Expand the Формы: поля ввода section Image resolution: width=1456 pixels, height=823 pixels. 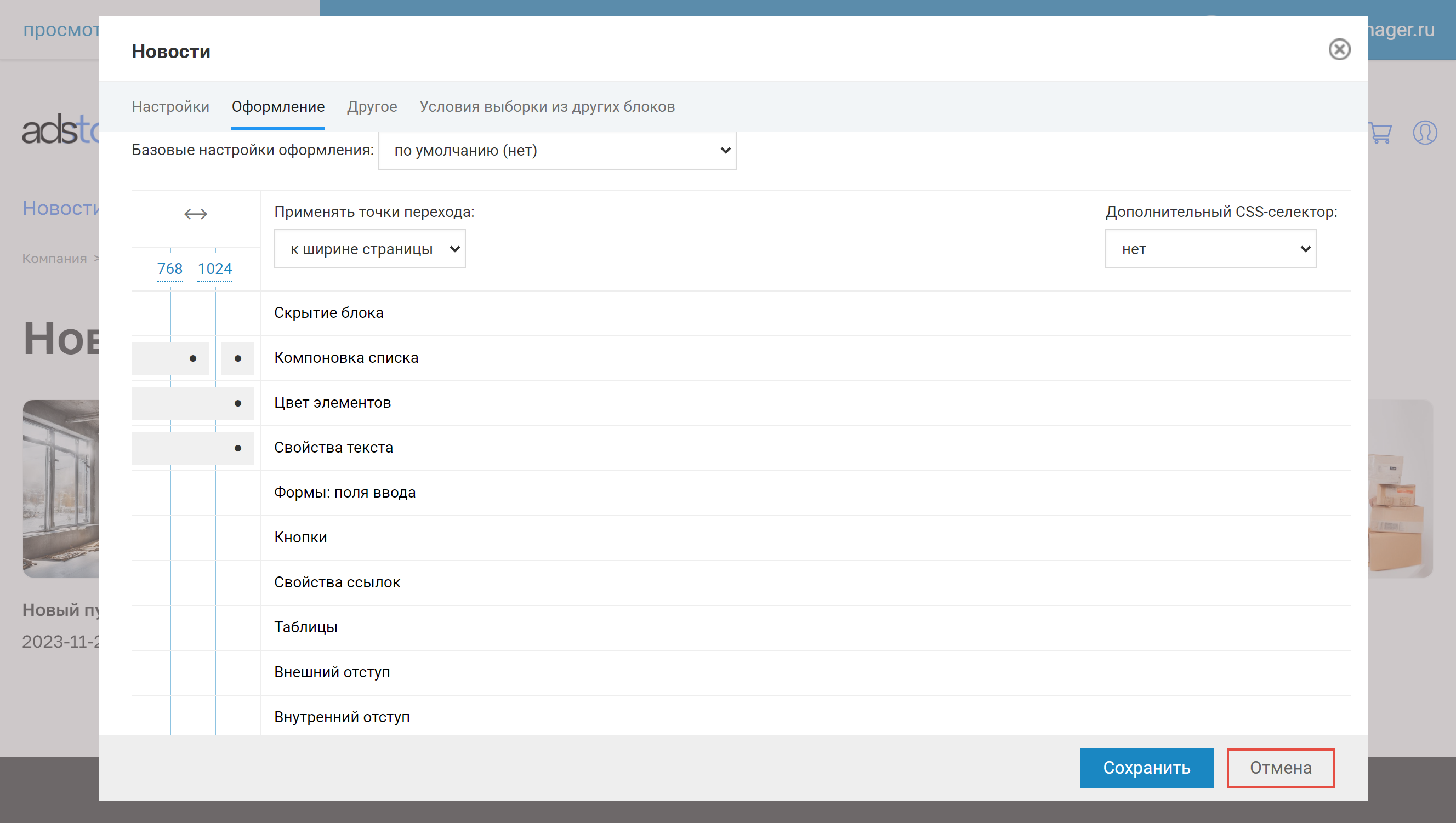(805, 493)
